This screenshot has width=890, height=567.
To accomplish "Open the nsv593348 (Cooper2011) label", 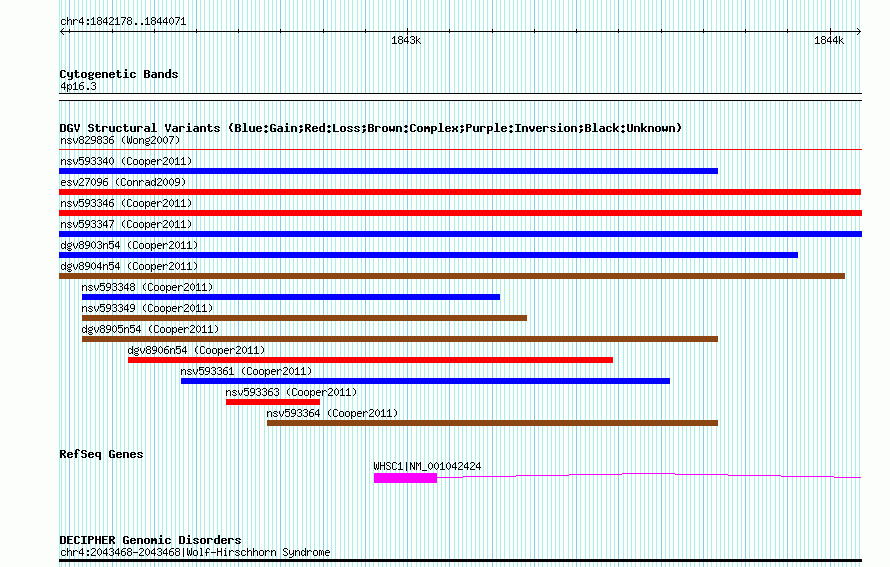I will click(x=147, y=287).
